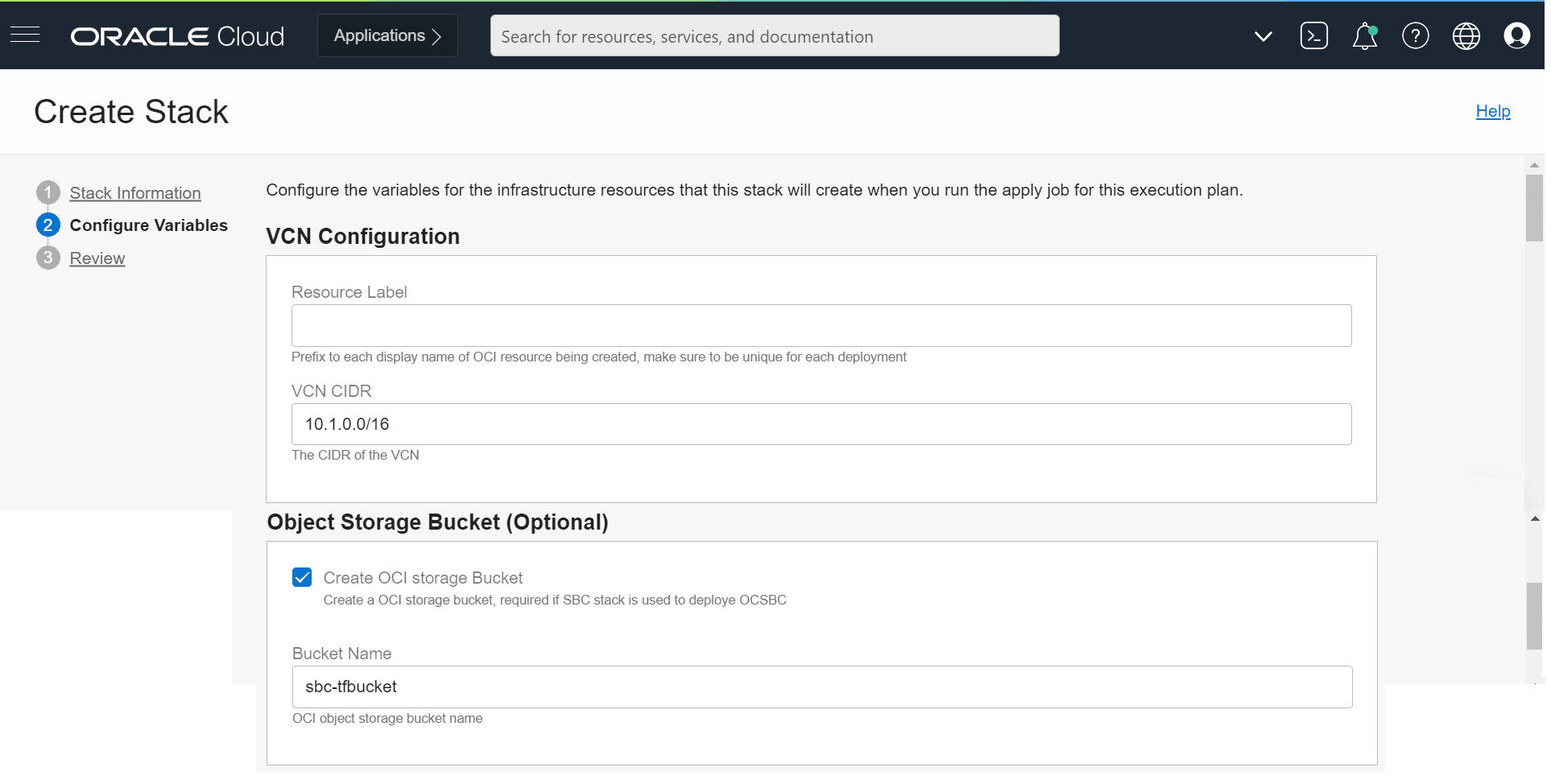The image size is (1551, 784).
Task: Open the user profile avatar
Action: coord(1517,35)
